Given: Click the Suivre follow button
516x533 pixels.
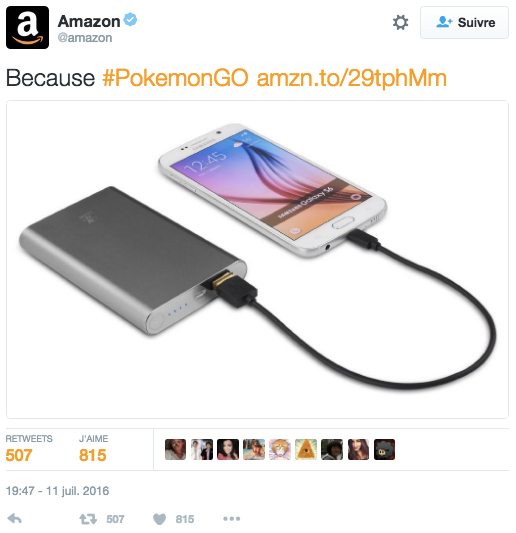Looking at the screenshot, I should (x=464, y=23).
